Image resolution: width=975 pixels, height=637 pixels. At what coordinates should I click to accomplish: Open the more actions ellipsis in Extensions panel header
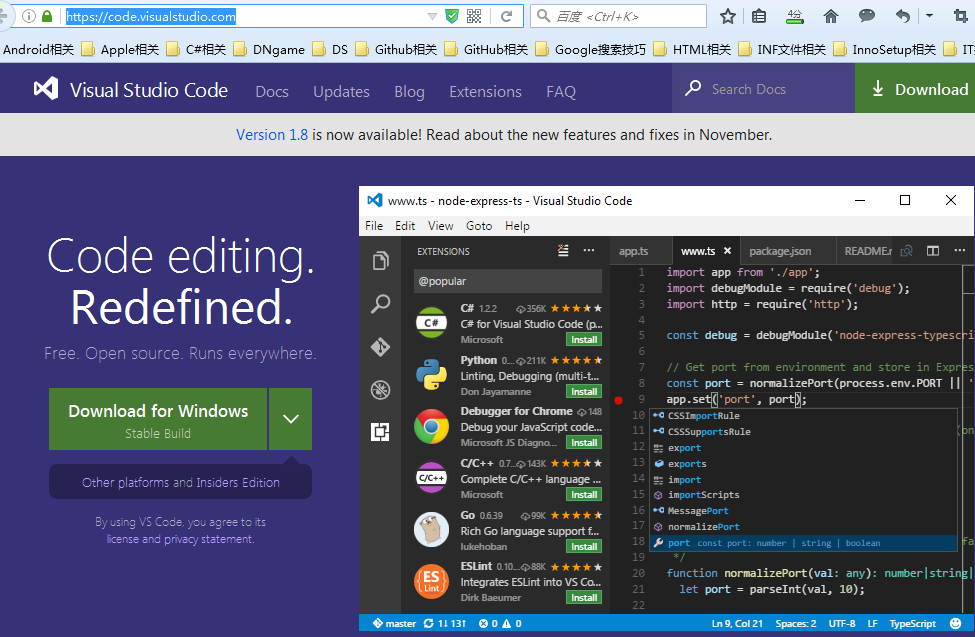[589, 251]
